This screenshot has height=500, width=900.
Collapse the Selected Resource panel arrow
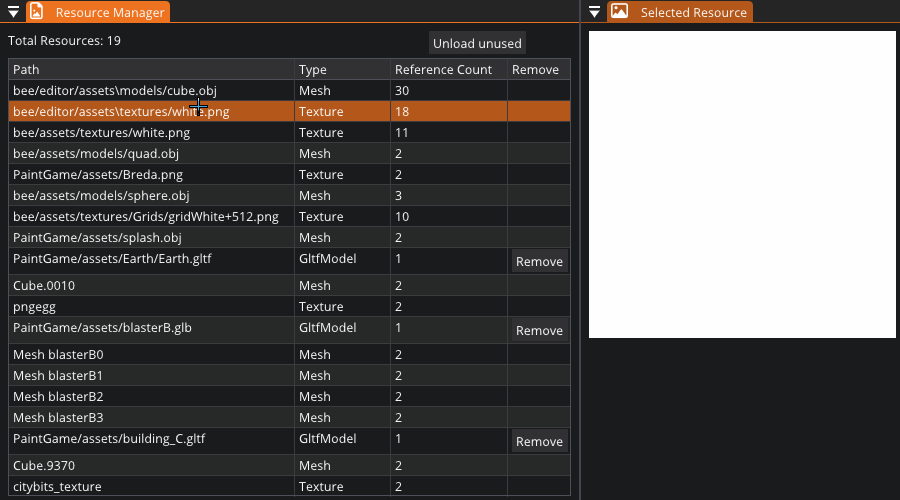click(x=594, y=12)
